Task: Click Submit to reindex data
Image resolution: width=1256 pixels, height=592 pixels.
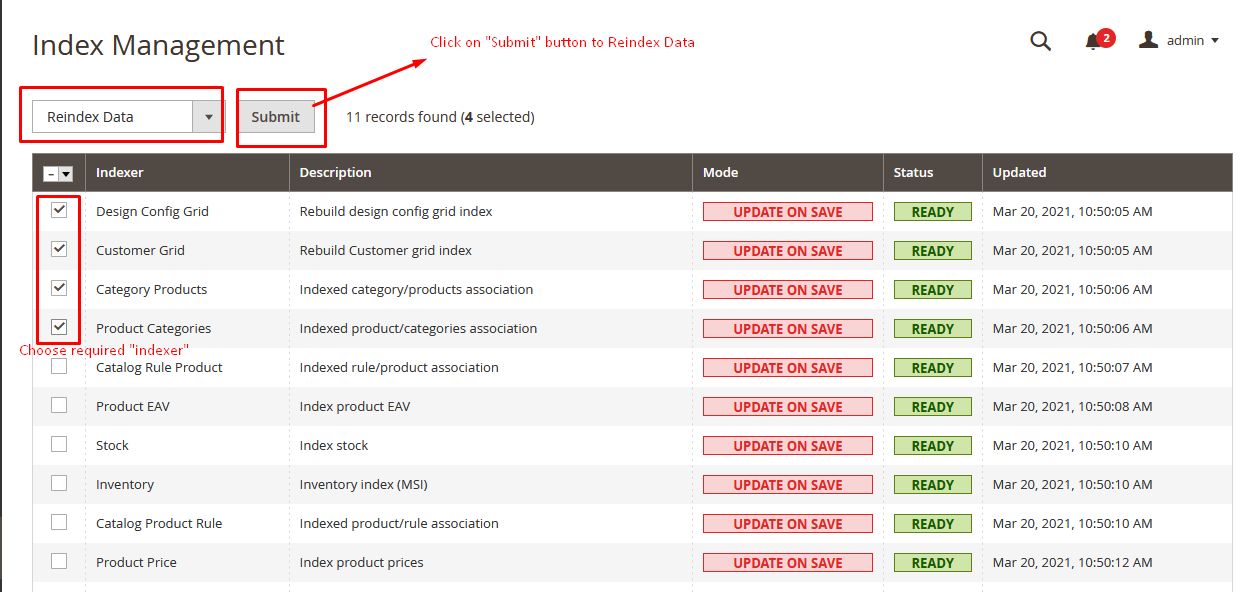Action: (275, 117)
